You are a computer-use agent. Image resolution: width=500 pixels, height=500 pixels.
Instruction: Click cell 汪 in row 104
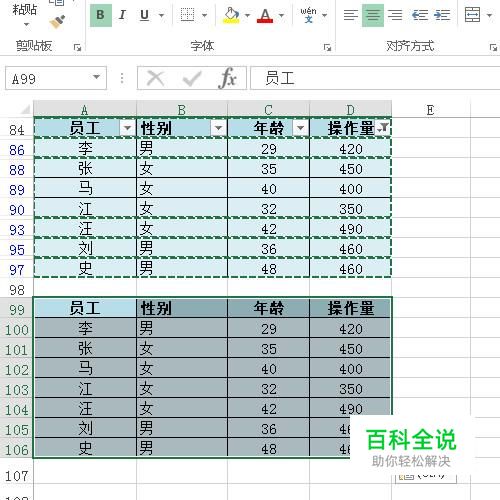[85, 408]
